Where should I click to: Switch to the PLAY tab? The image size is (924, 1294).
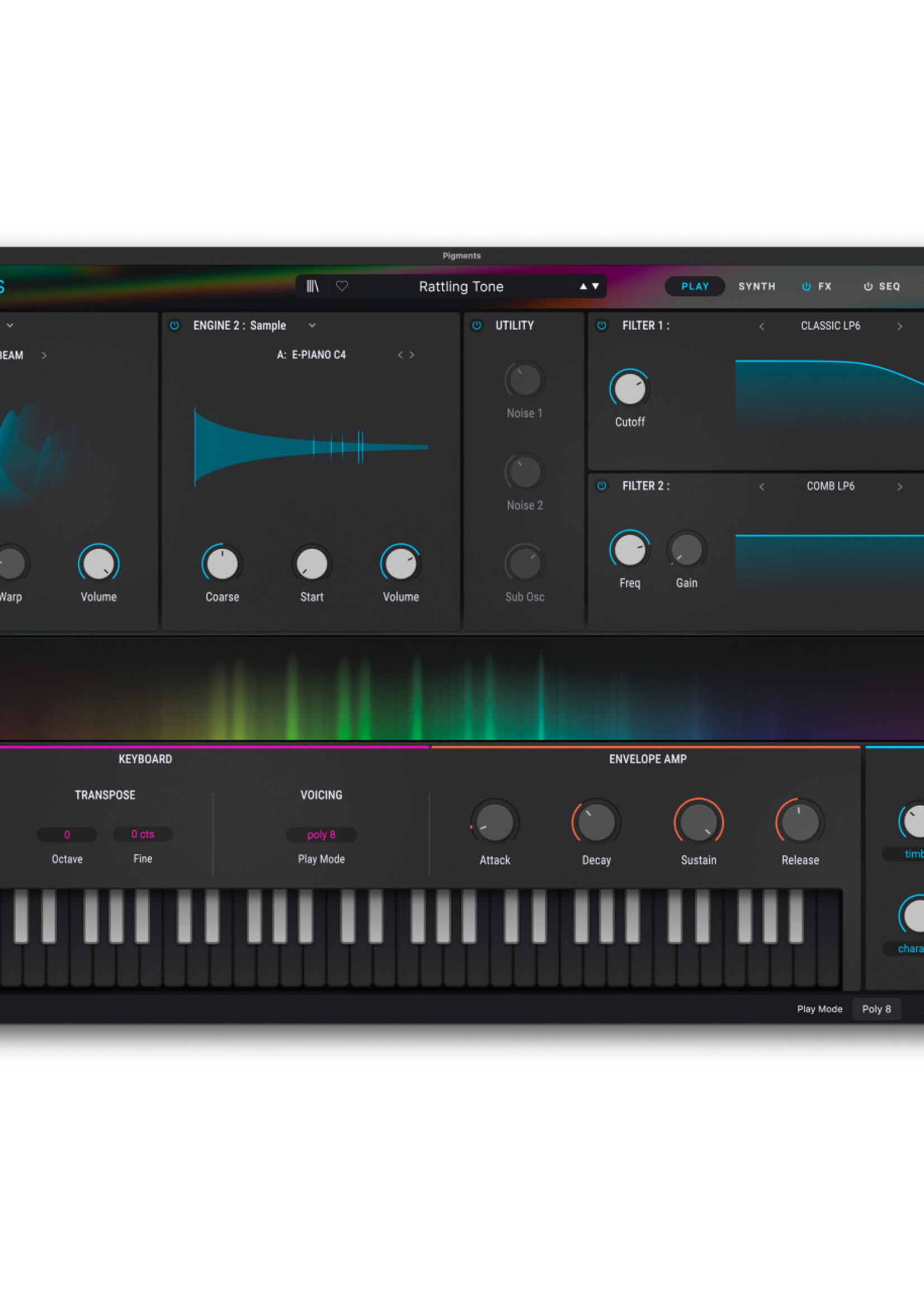(695, 286)
